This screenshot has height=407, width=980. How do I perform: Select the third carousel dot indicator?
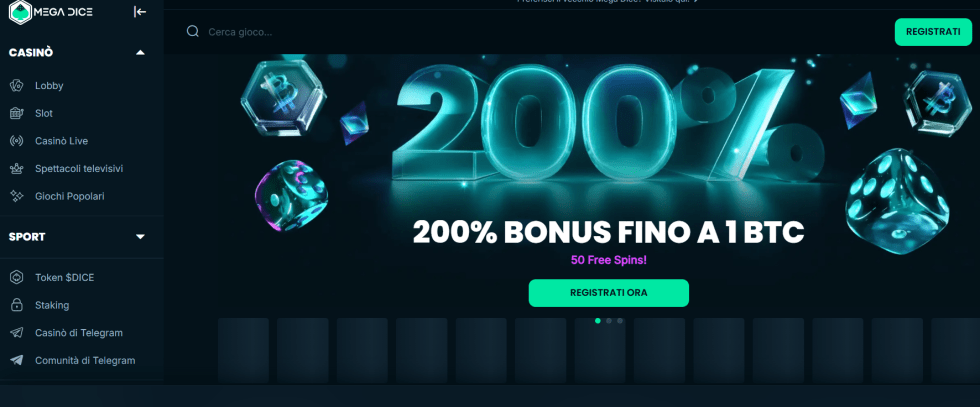point(620,321)
